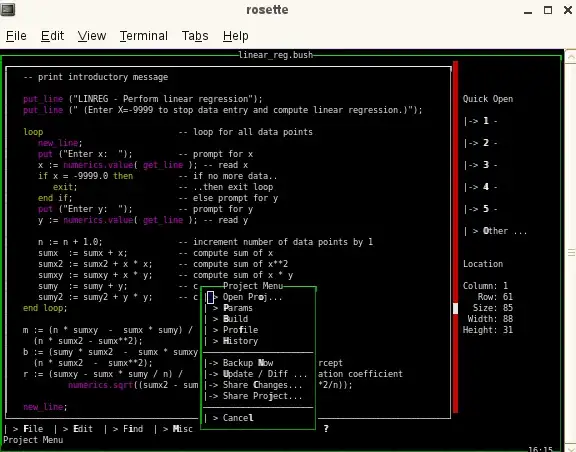Click the Row: 61 value
This screenshot has width=576, height=452.
[495, 297]
